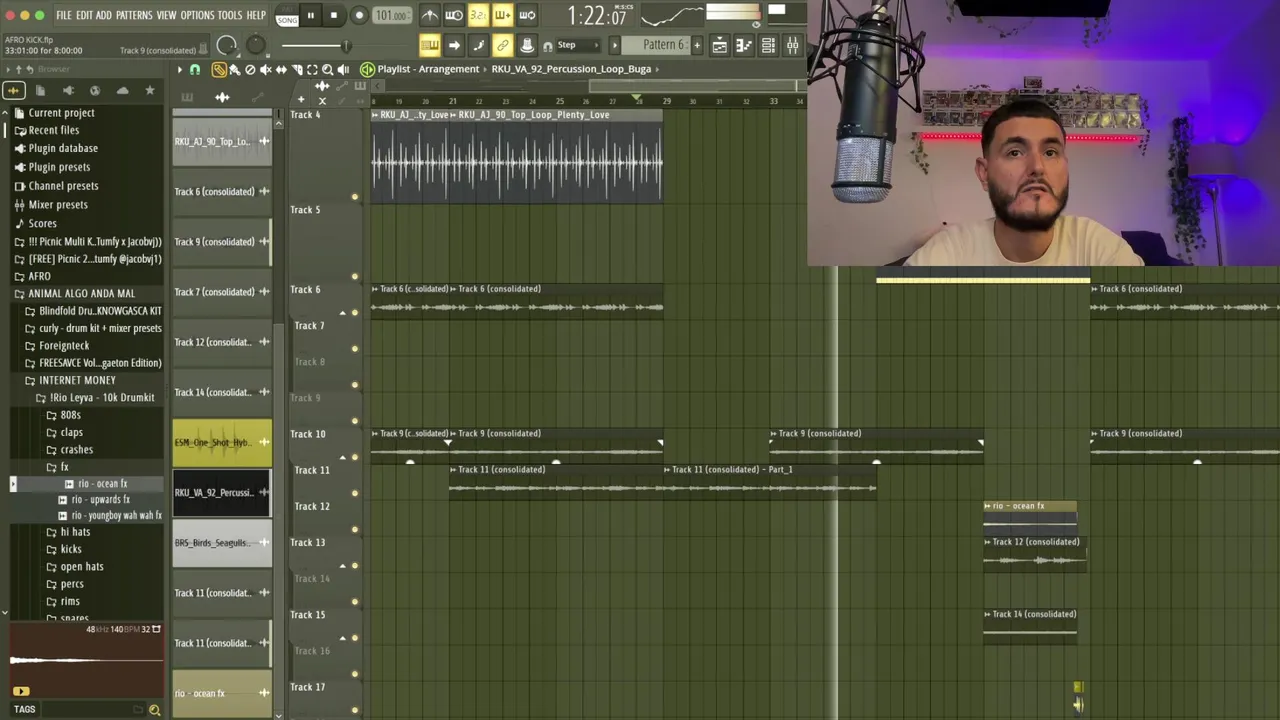
Task: Mute Track 12 using its dot
Action: pos(354,529)
